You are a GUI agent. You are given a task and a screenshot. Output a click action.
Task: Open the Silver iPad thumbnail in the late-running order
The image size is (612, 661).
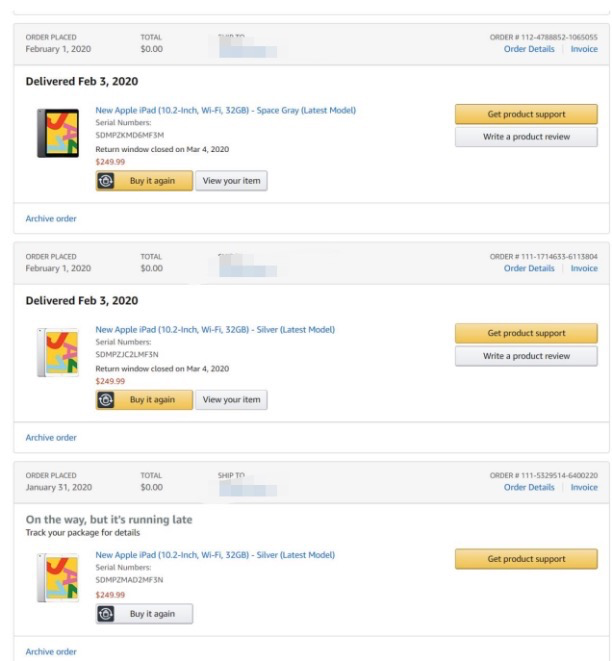58,578
